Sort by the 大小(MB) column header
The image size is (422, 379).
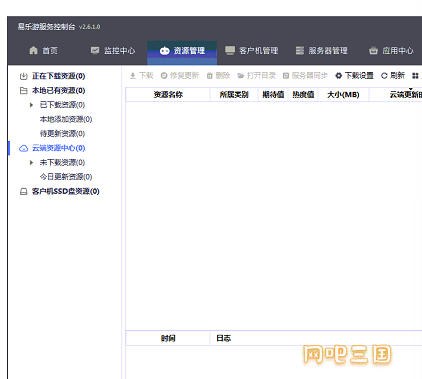(343, 95)
